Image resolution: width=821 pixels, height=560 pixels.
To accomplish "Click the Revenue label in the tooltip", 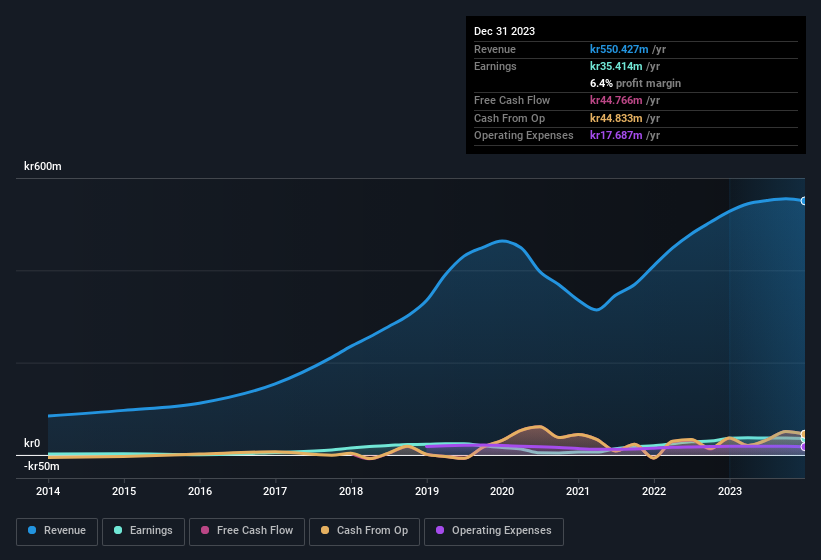I will click(495, 49).
